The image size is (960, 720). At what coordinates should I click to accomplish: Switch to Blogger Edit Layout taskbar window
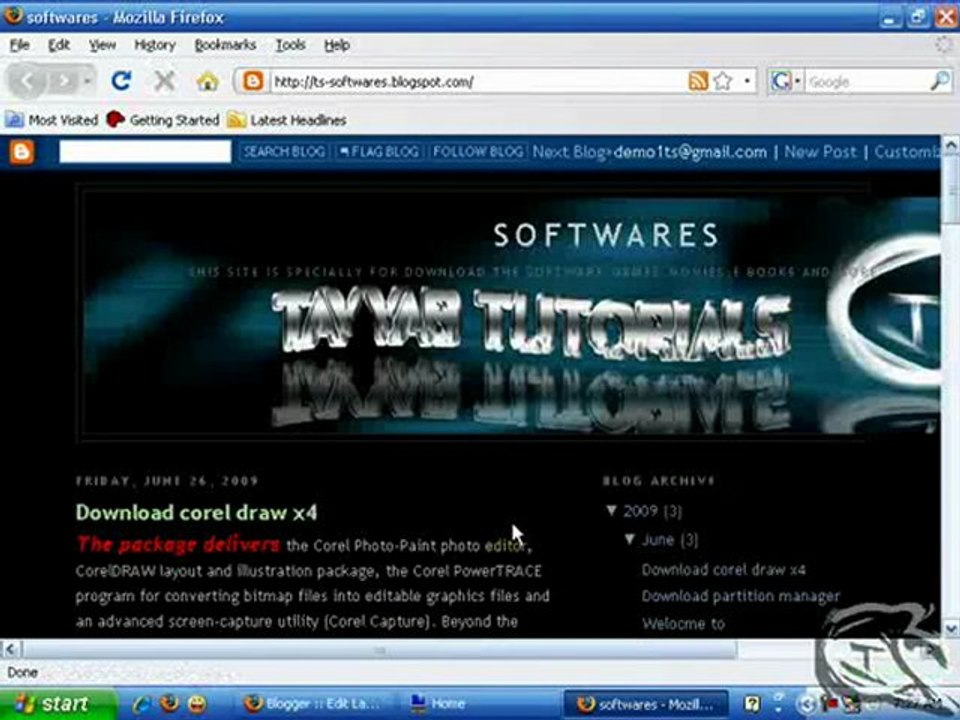(314, 704)
